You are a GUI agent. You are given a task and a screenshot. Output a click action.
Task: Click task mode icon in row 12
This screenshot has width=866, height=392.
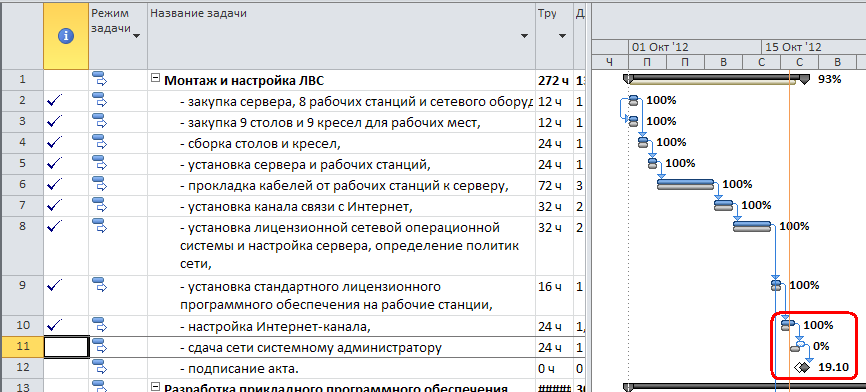click(99, 367)
